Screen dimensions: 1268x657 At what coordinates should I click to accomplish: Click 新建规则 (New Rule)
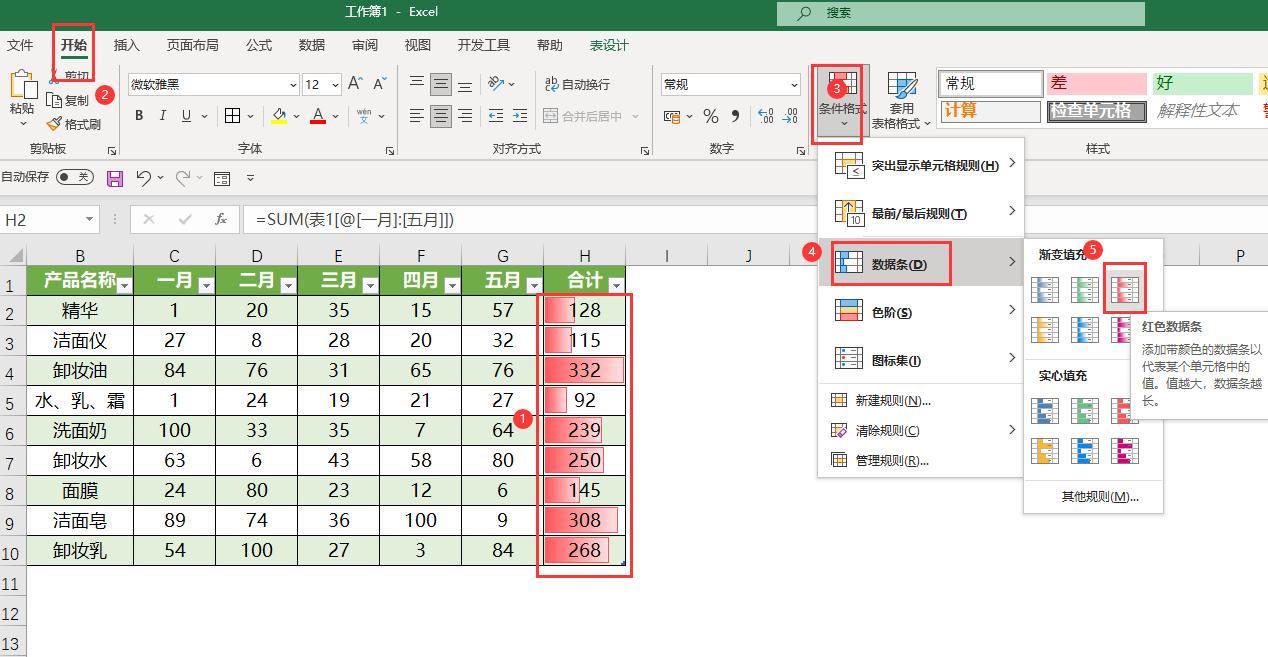(x=921, y=400)
